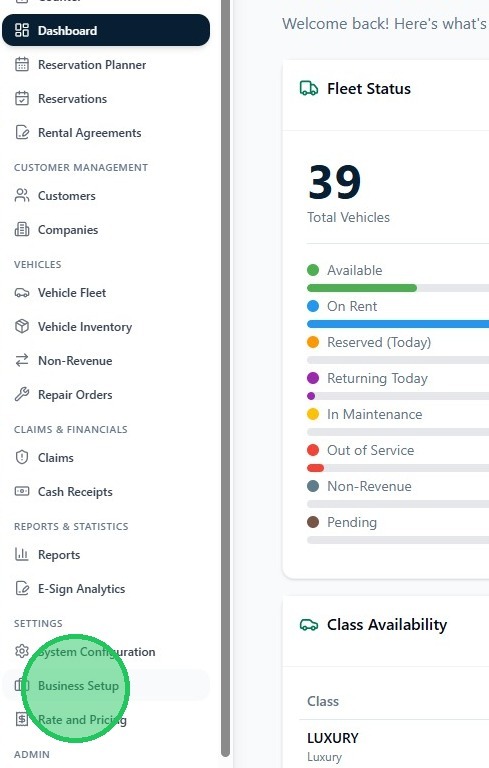Viewport: 489px width, 768px height.
Task: Click the Reports bar chart icon
Action: 22,554
